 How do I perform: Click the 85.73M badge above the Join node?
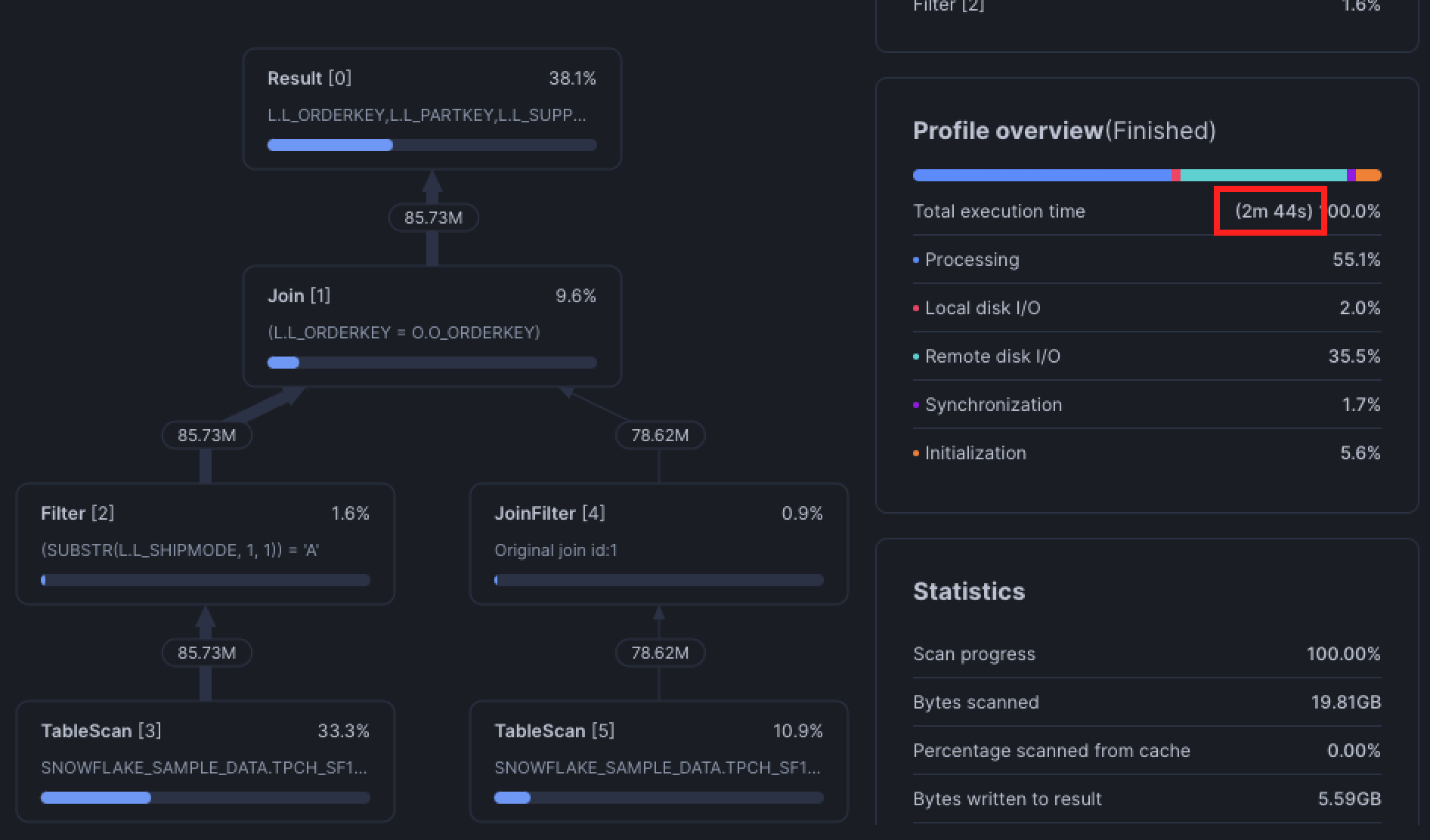click(433, 217)
